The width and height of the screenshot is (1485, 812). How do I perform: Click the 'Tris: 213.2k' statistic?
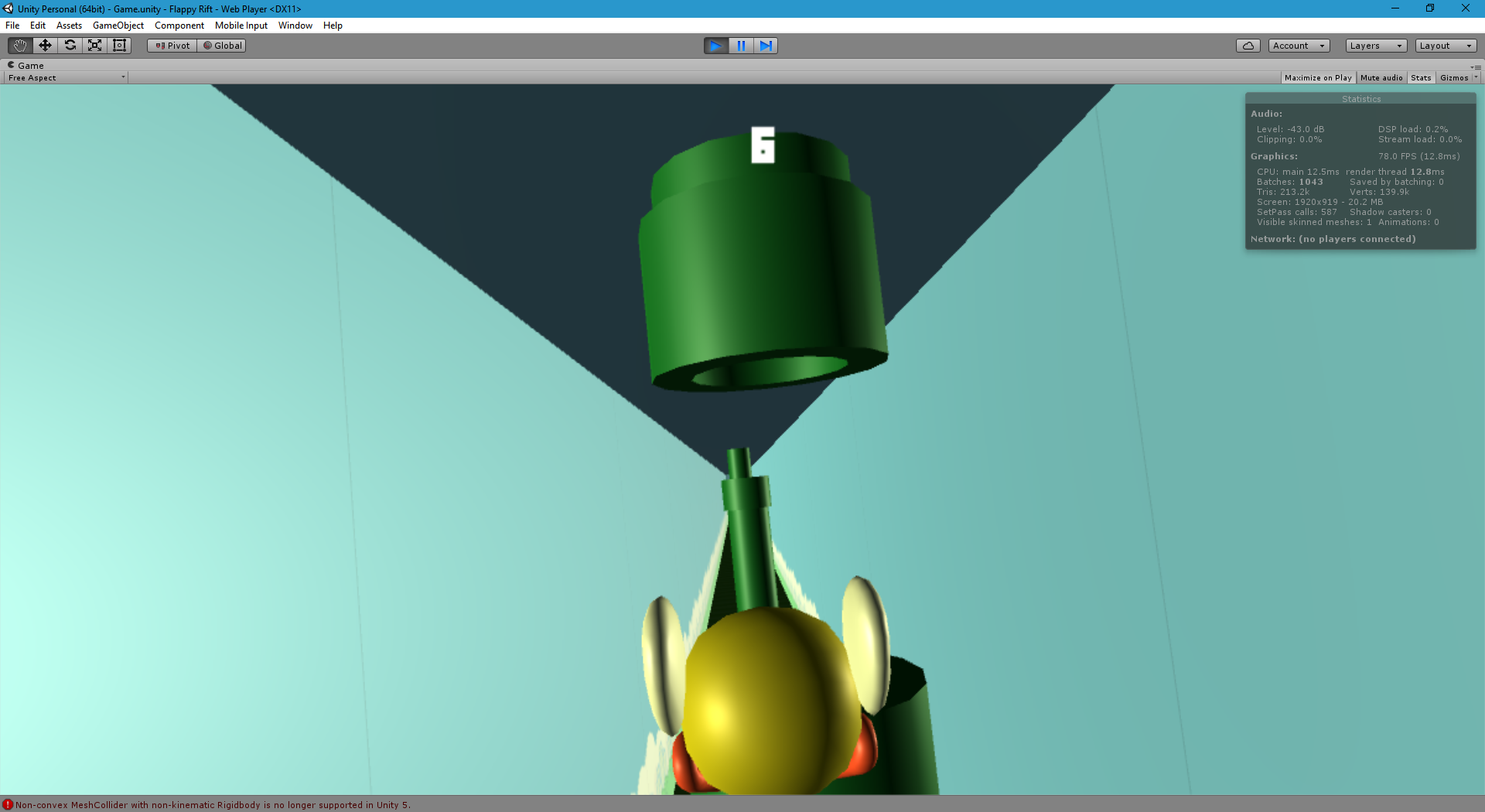tap(1283, 192)
